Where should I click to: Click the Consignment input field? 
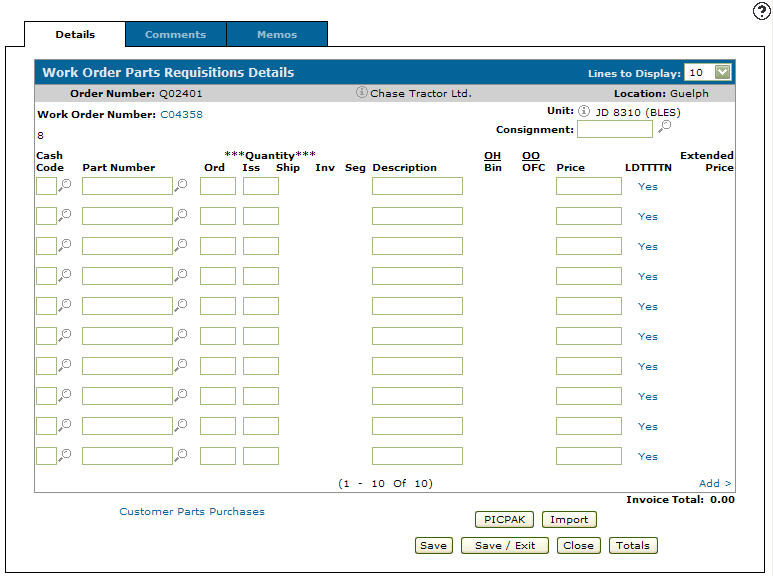tap(615, 129)
